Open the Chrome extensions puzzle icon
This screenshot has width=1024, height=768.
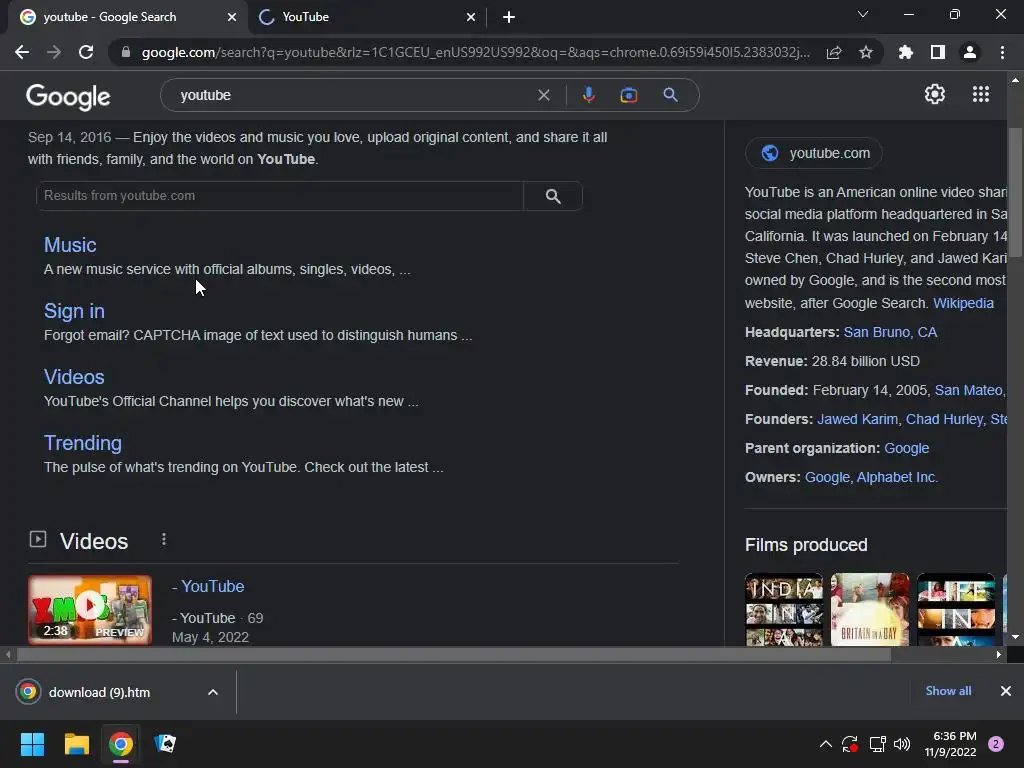(906, 52)
